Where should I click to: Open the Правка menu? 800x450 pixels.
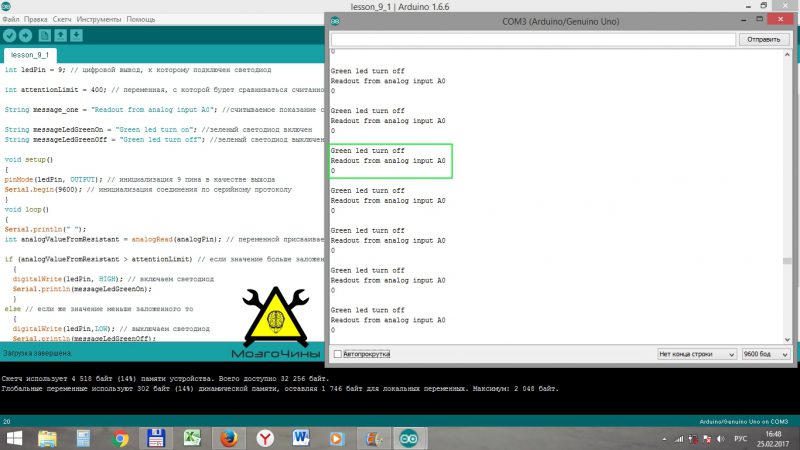[36, 19]
